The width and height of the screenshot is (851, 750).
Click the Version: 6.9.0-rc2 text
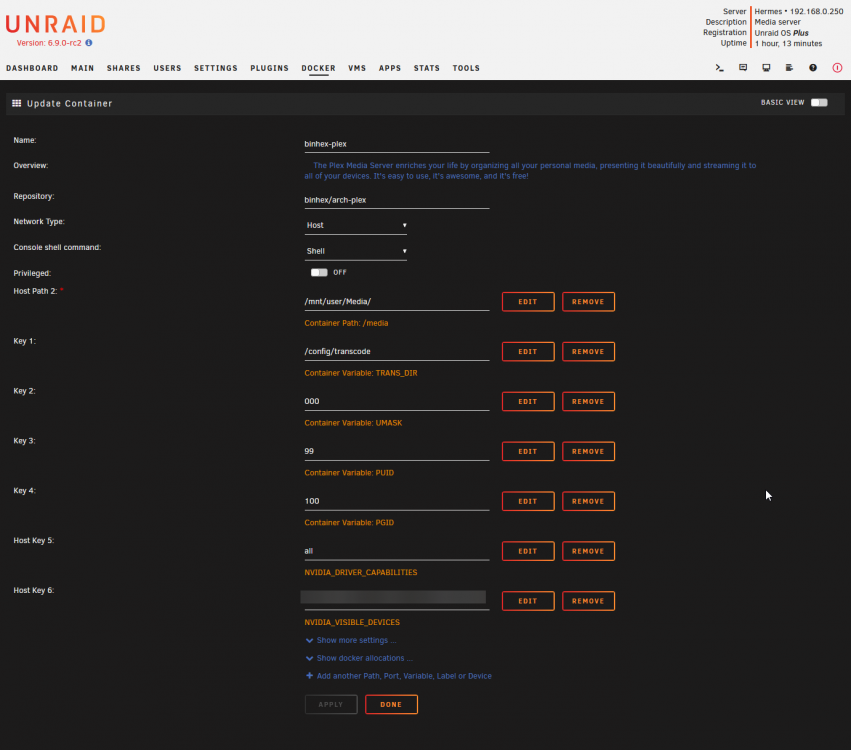pyautogui.click(x=49, y=43)
